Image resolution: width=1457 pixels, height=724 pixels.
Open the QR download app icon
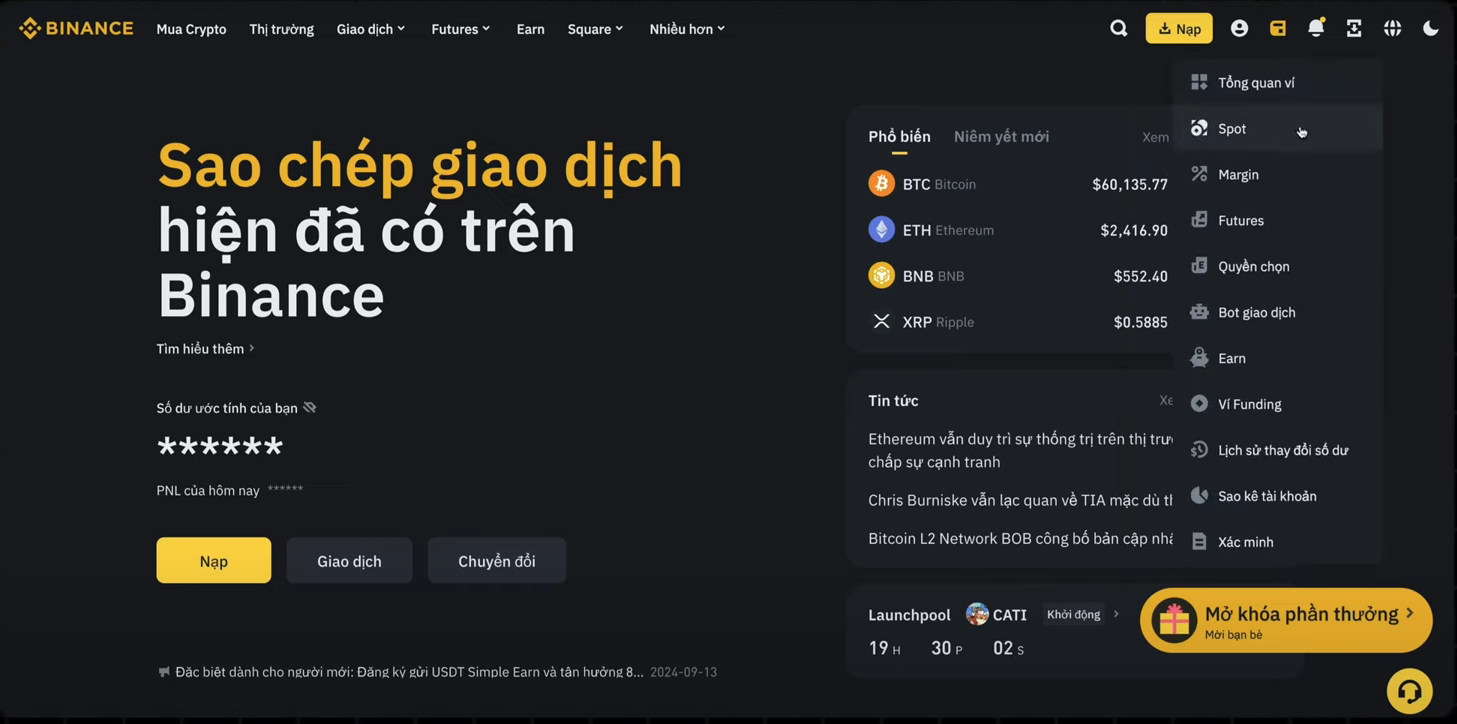1354,29
